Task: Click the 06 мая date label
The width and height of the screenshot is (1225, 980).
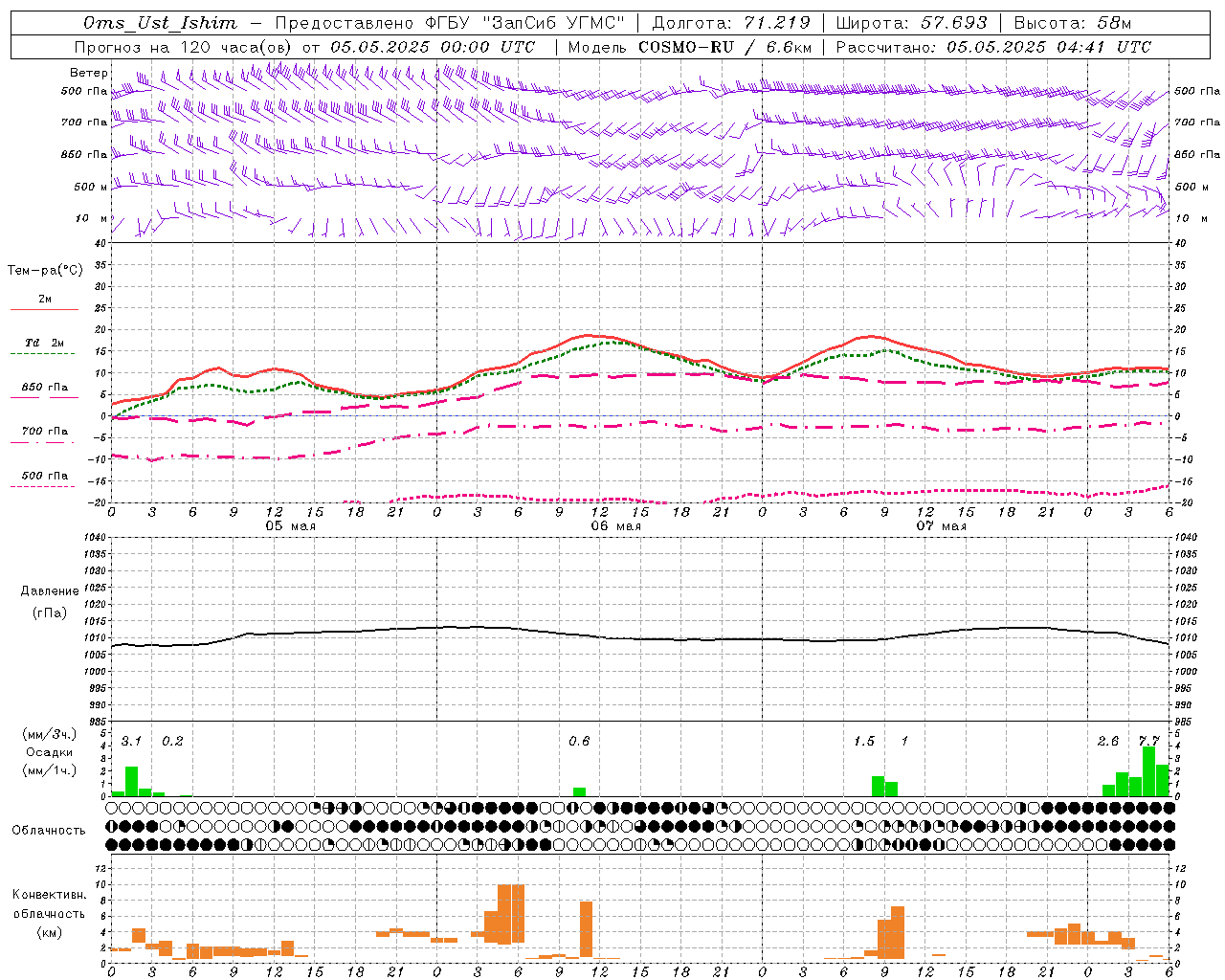Action: 615,526
